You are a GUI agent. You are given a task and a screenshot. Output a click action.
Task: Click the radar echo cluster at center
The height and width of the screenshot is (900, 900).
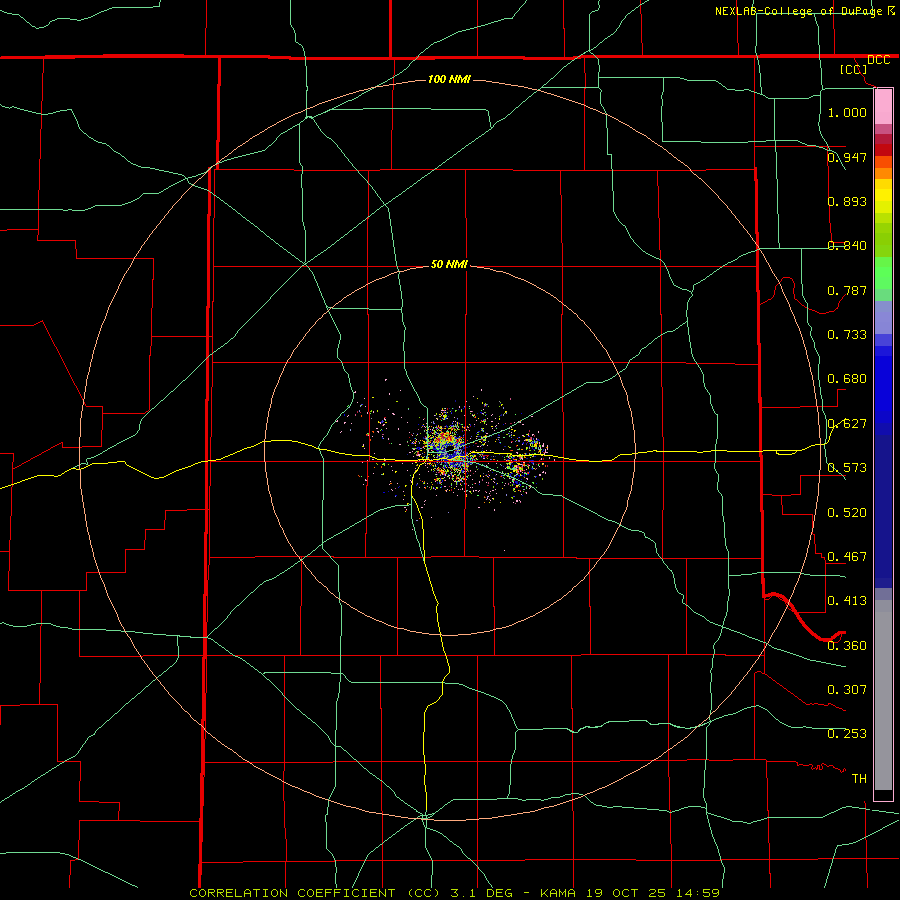click(451, 451)
